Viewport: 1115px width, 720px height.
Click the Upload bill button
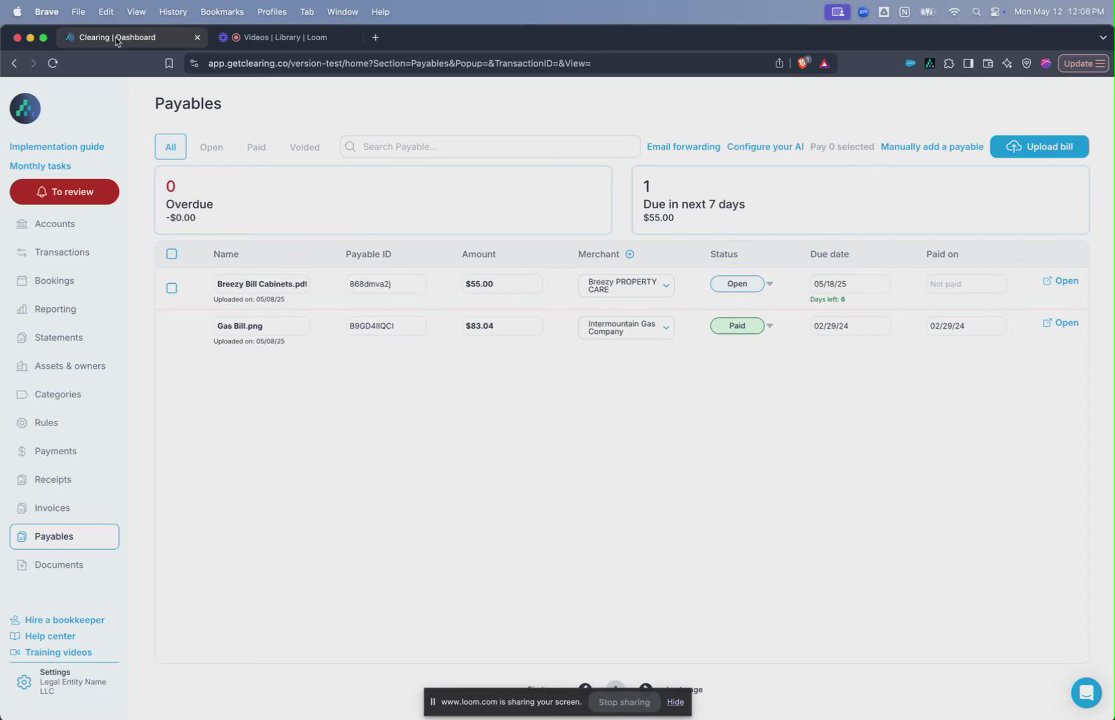pos(1039,146)
